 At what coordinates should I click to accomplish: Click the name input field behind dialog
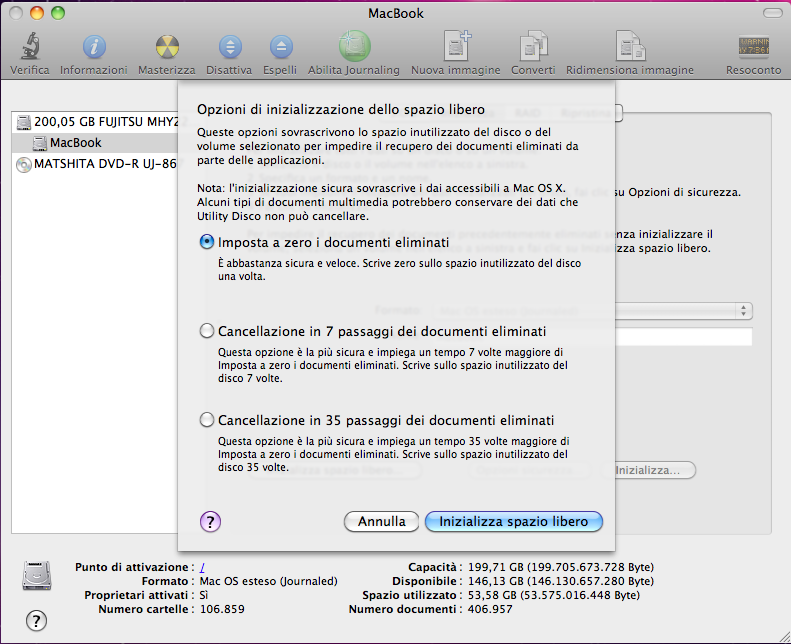683,336
